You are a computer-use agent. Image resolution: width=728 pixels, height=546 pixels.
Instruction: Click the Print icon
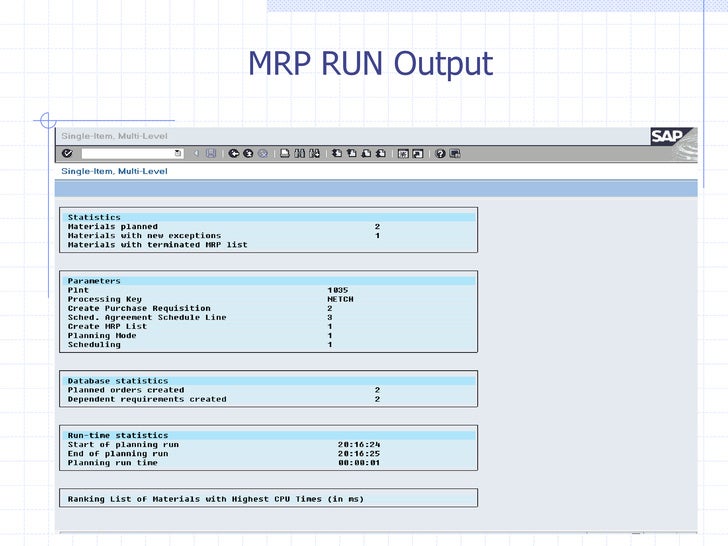(285, 153)
